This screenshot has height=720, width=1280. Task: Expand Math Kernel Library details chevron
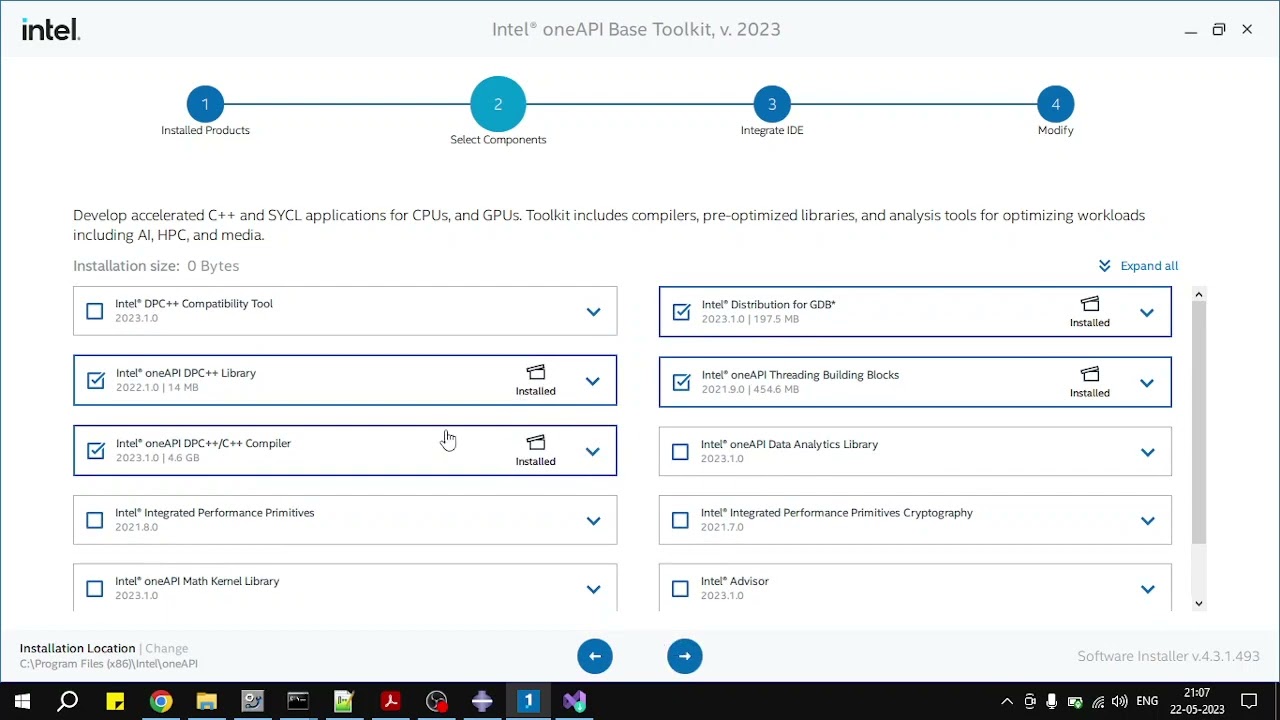pos(593,589)
